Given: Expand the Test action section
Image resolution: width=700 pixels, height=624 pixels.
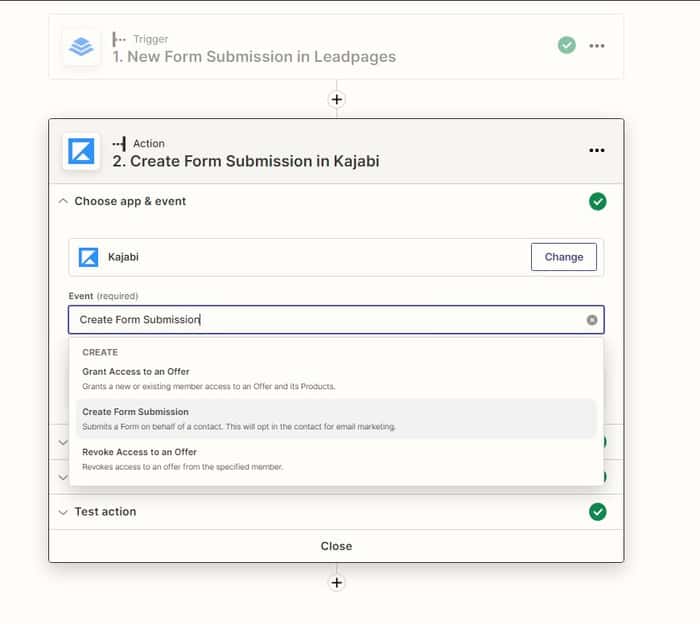Looking at the screenshot, I should tap(63, 512).
